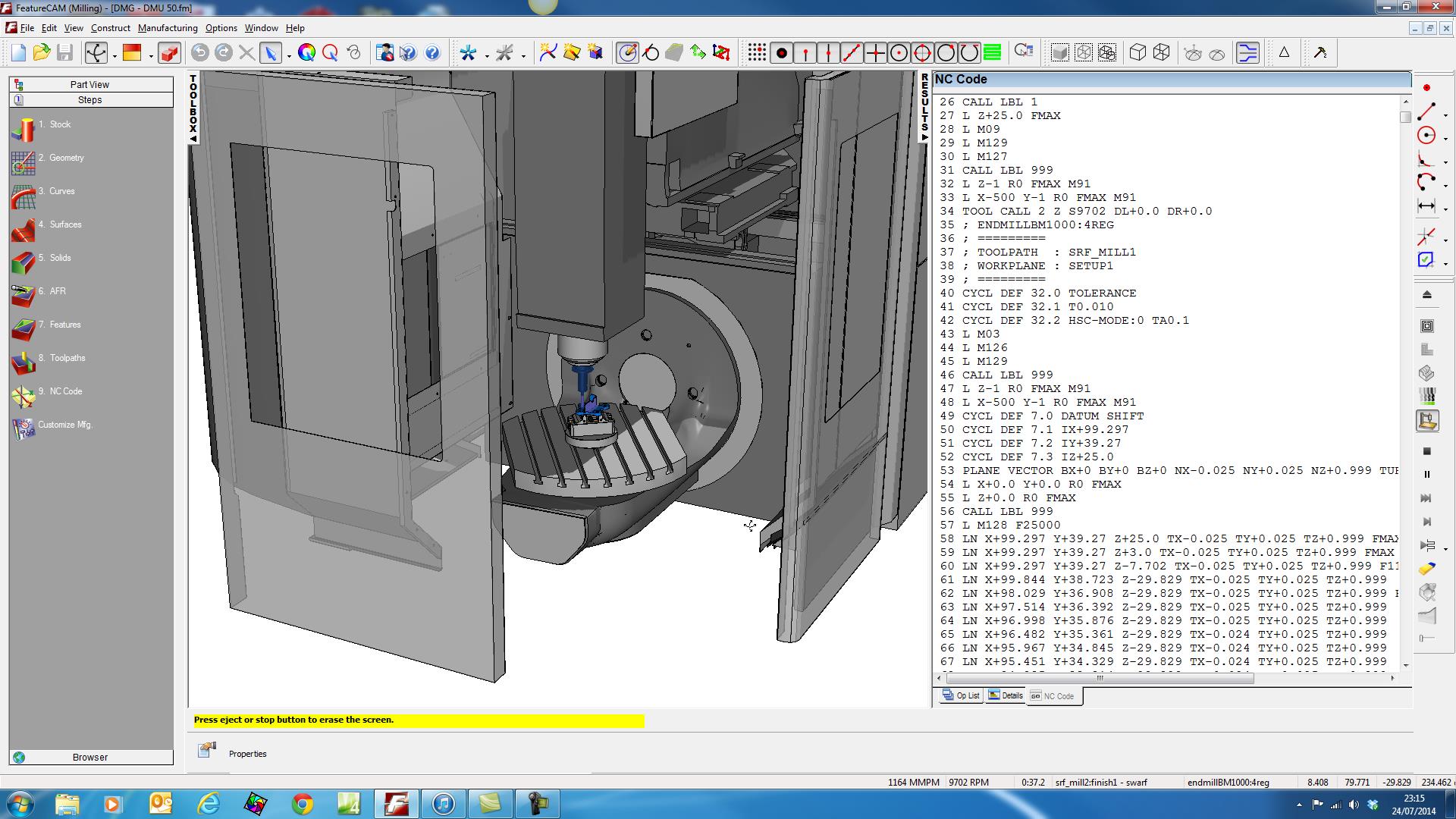The height and width of the screenshot is (819, 1456).
Task: Open the Options menu
Action: coord(221,28)
